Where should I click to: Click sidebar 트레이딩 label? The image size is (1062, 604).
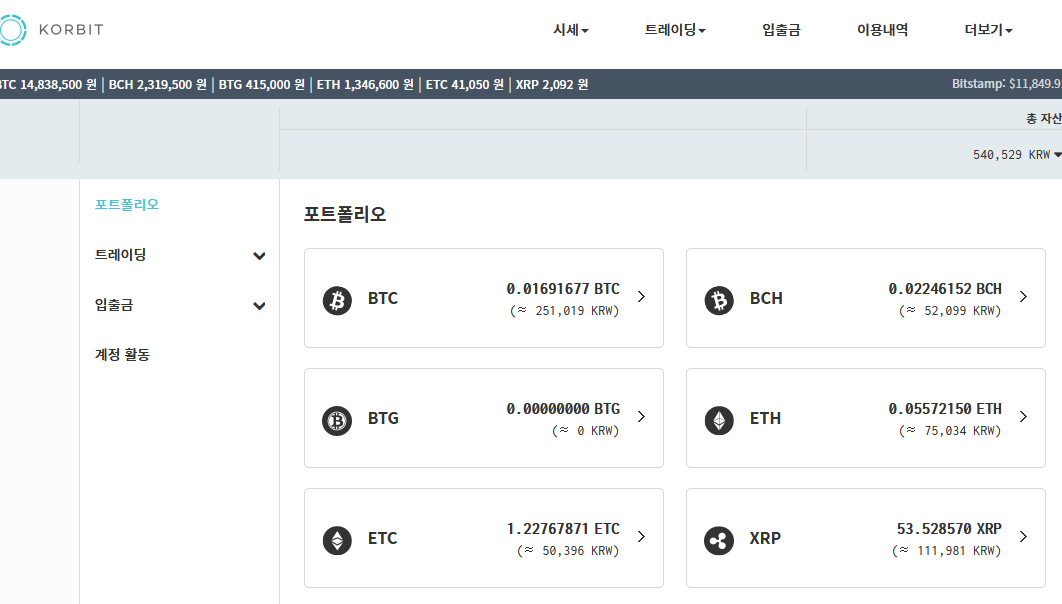point(121,255)
